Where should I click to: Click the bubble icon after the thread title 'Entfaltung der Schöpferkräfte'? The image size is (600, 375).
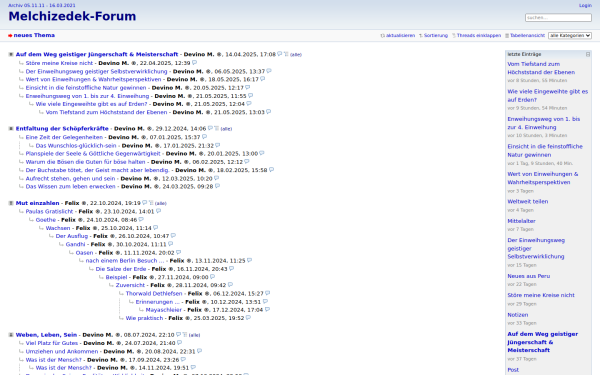(x=210, y=129)
